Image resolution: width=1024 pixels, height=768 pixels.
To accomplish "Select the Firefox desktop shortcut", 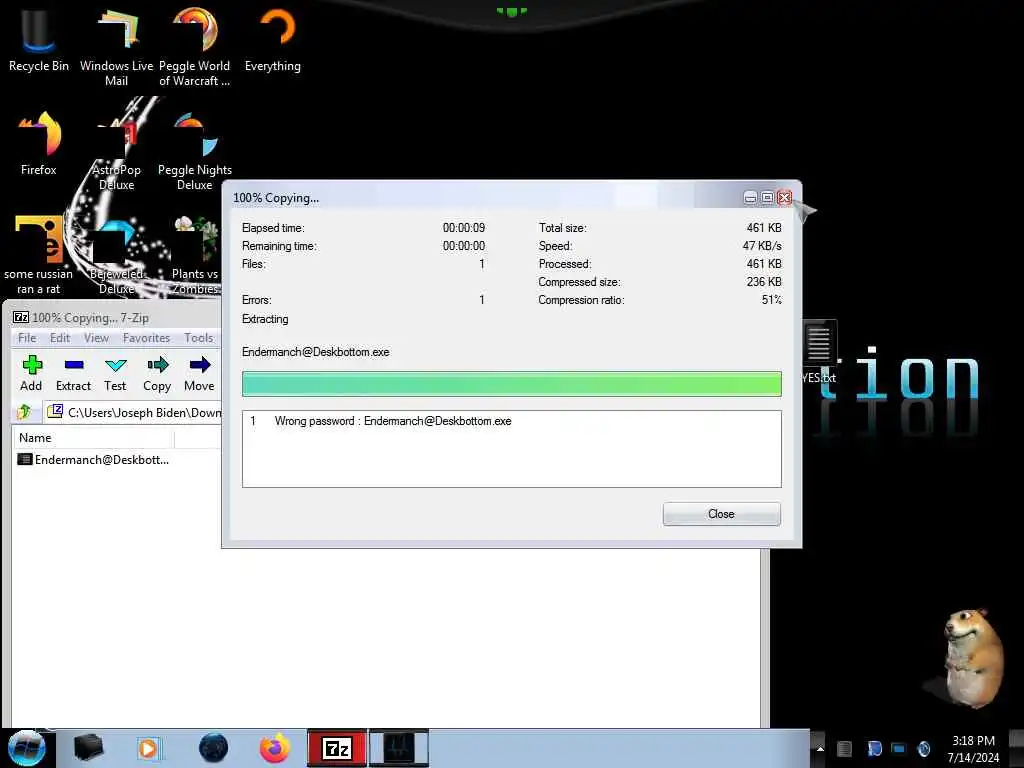I will [39, 144].
